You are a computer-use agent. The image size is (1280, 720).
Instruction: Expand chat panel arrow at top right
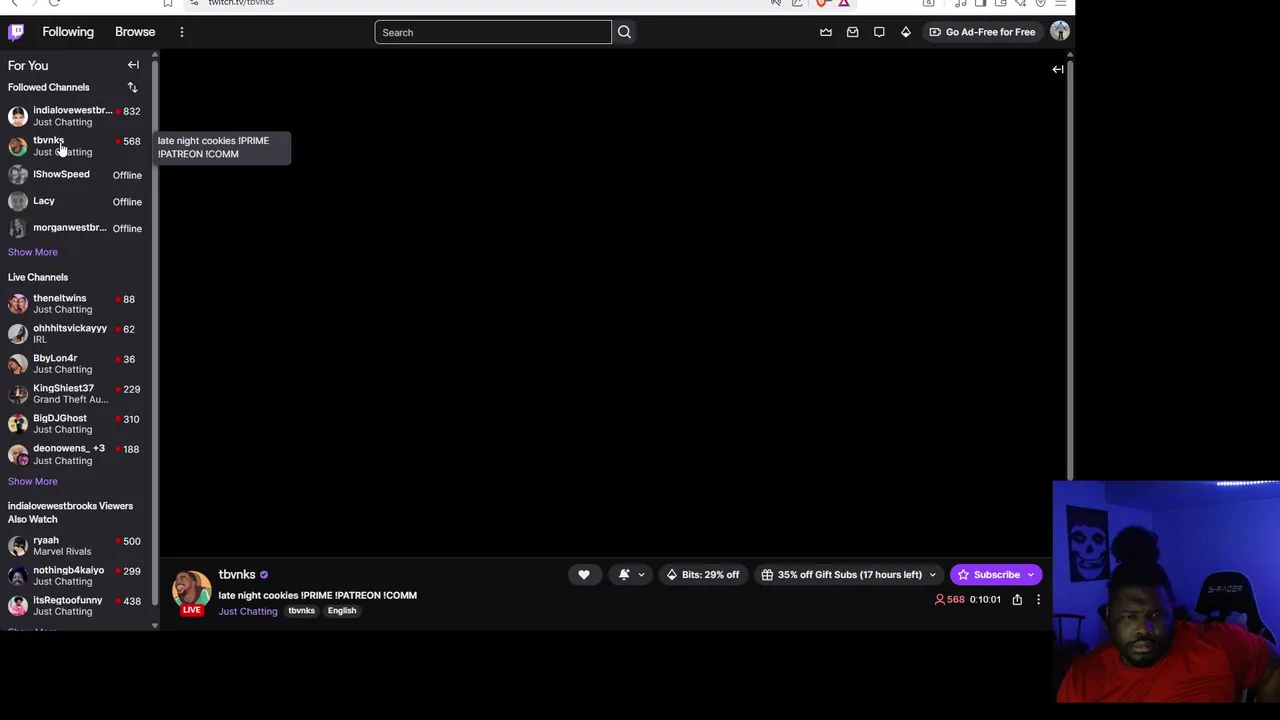click(x=1058, y=69)
